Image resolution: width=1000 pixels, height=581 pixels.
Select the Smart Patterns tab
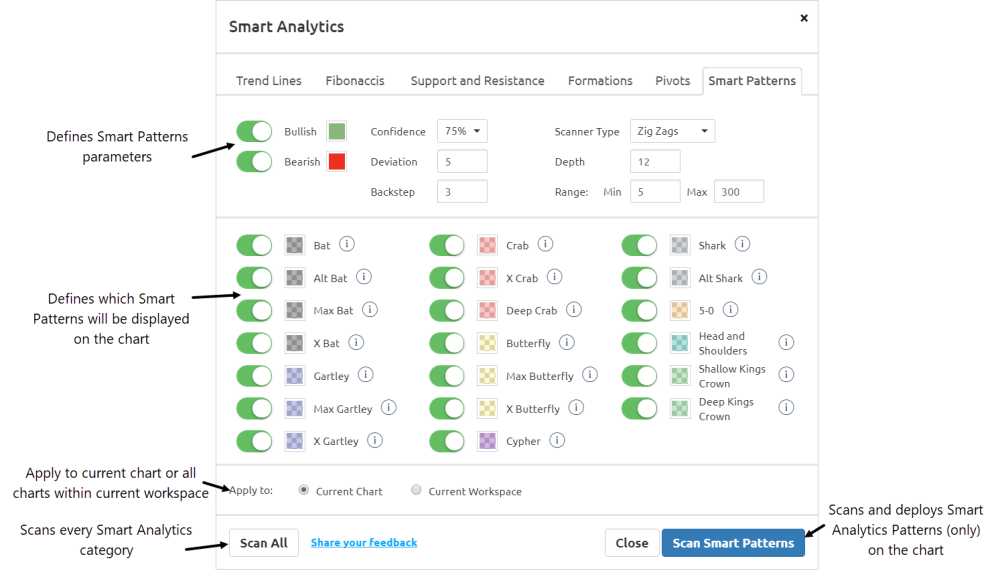(752, 80)
